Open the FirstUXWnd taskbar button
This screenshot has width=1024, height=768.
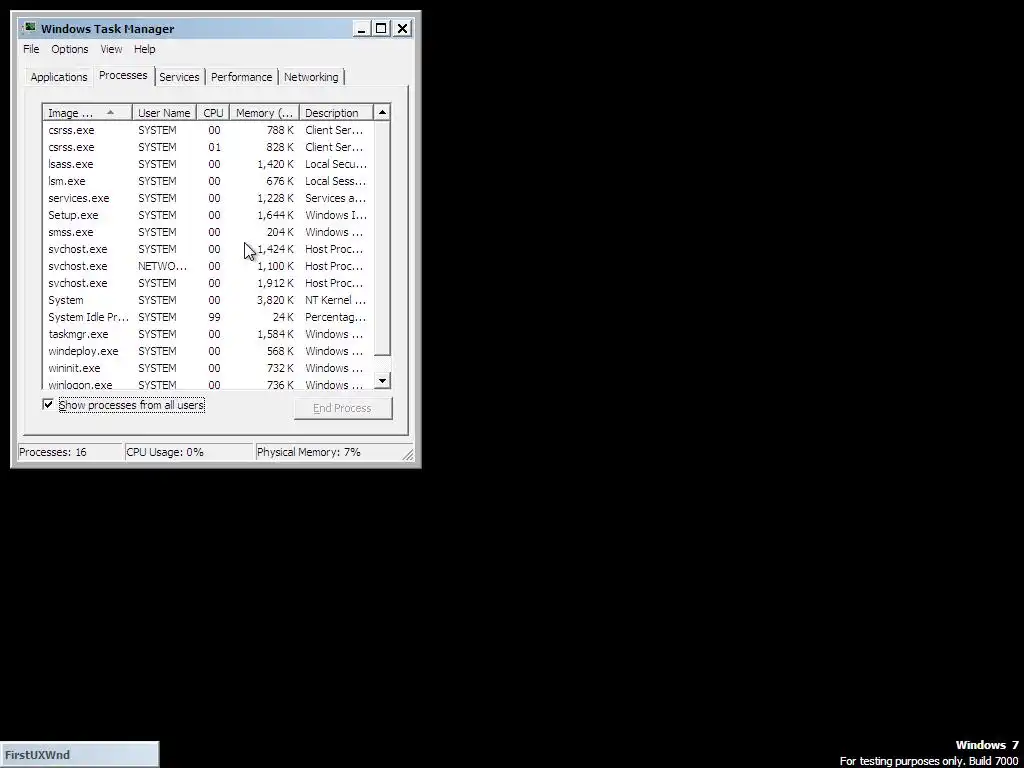[x=79, y=754]
